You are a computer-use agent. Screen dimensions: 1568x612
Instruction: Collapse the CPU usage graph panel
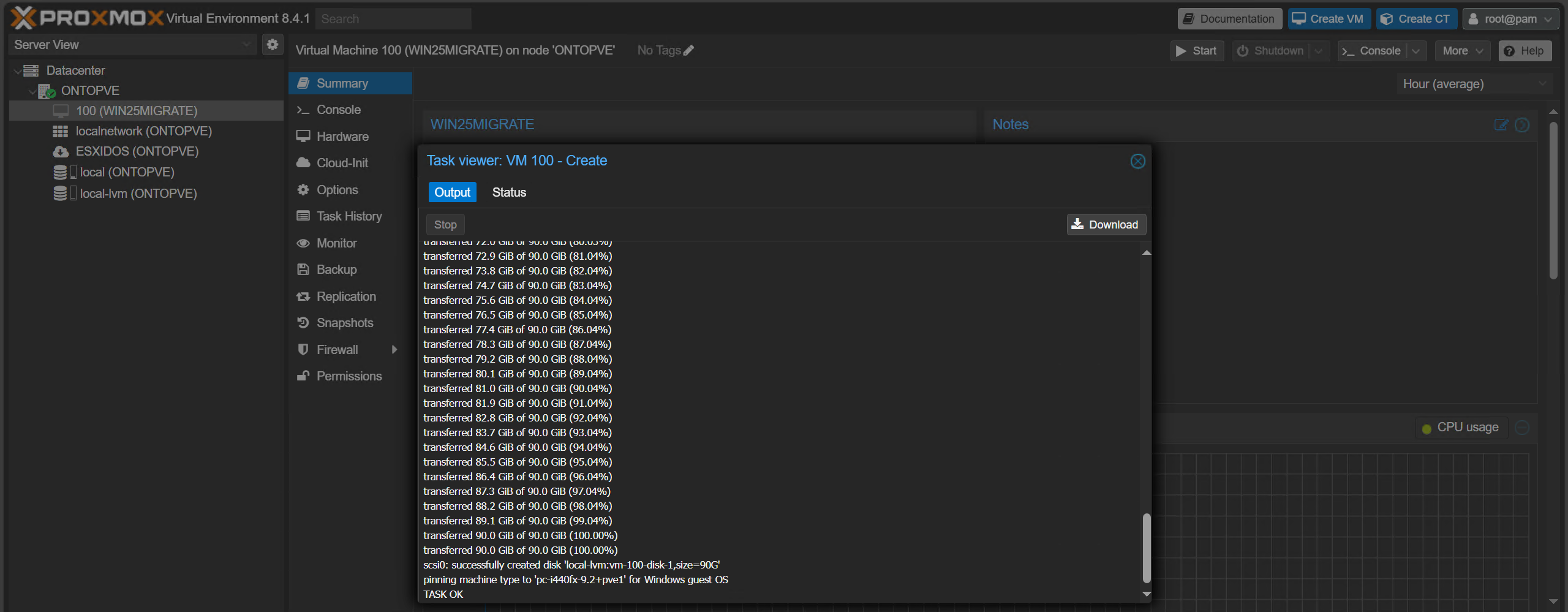pyautogui.click(x=1522, y=428)
